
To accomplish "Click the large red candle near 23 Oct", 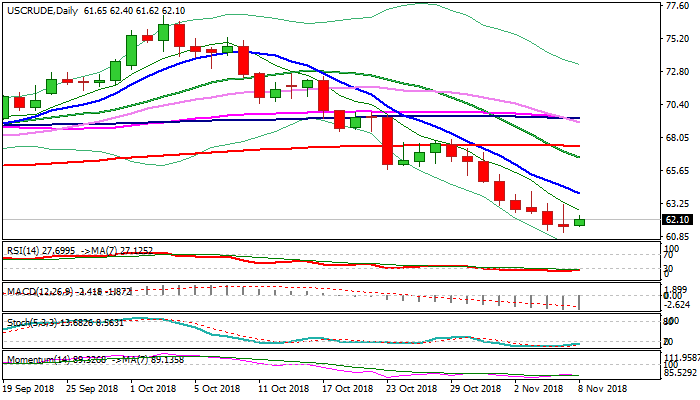I will pos(387,140).
